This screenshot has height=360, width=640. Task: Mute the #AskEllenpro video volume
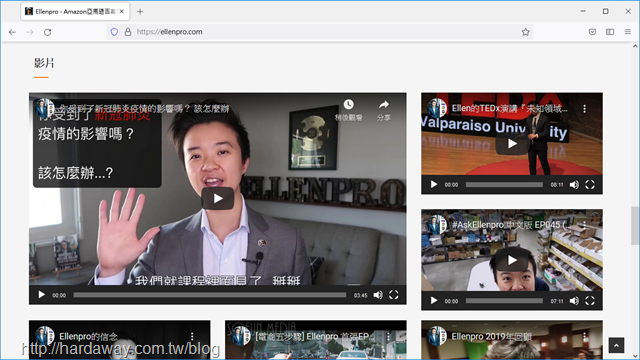click(574, 301)
